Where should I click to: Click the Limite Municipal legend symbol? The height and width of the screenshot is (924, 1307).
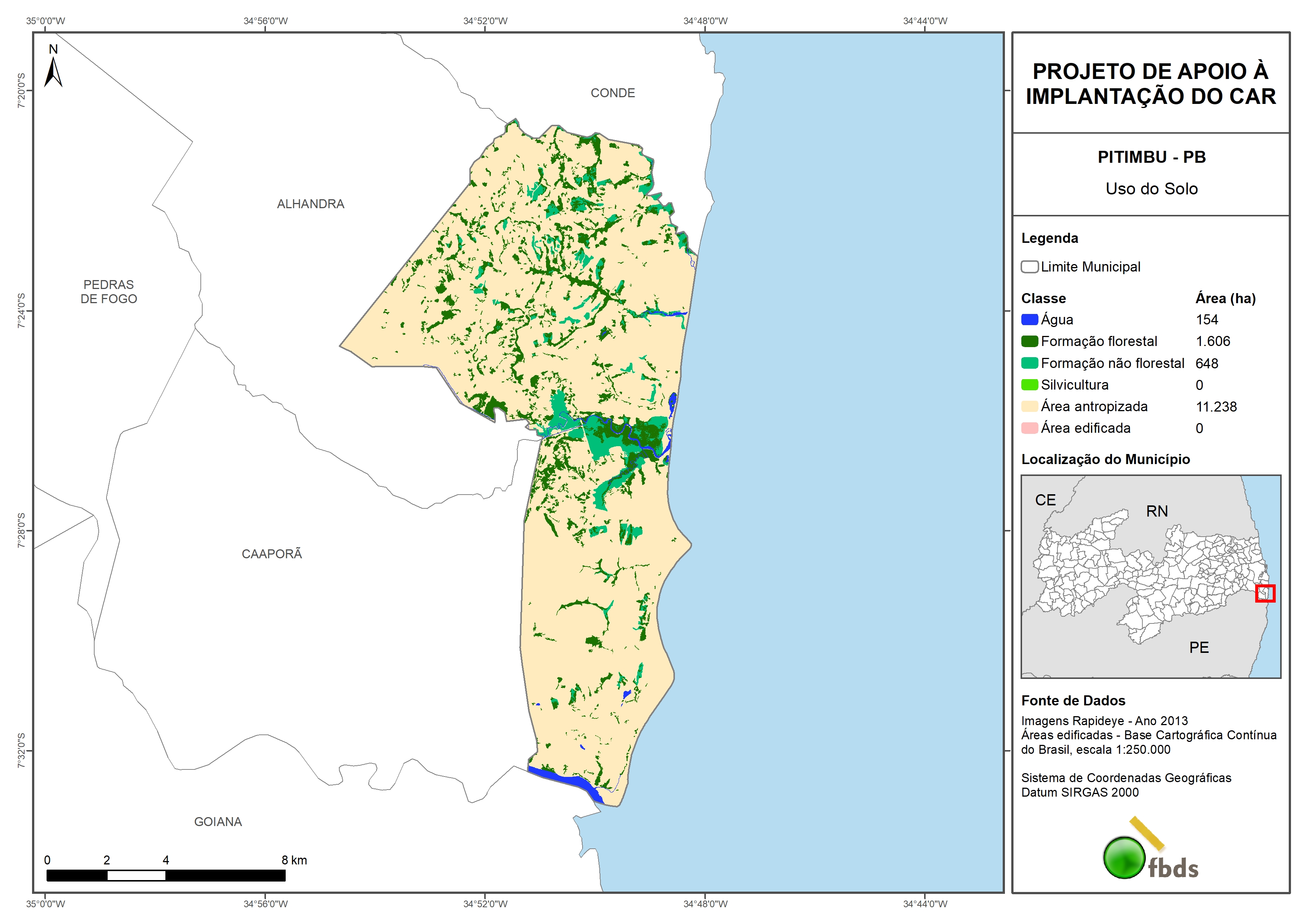pyautogui.click(x=1029, y=267)
